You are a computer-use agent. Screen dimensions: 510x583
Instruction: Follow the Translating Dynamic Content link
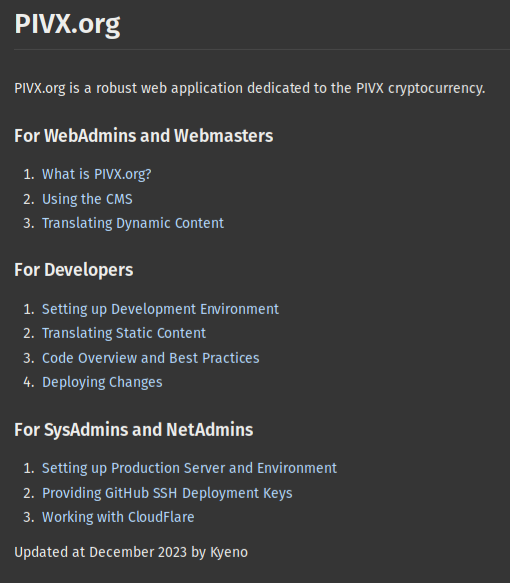[133, 223]
